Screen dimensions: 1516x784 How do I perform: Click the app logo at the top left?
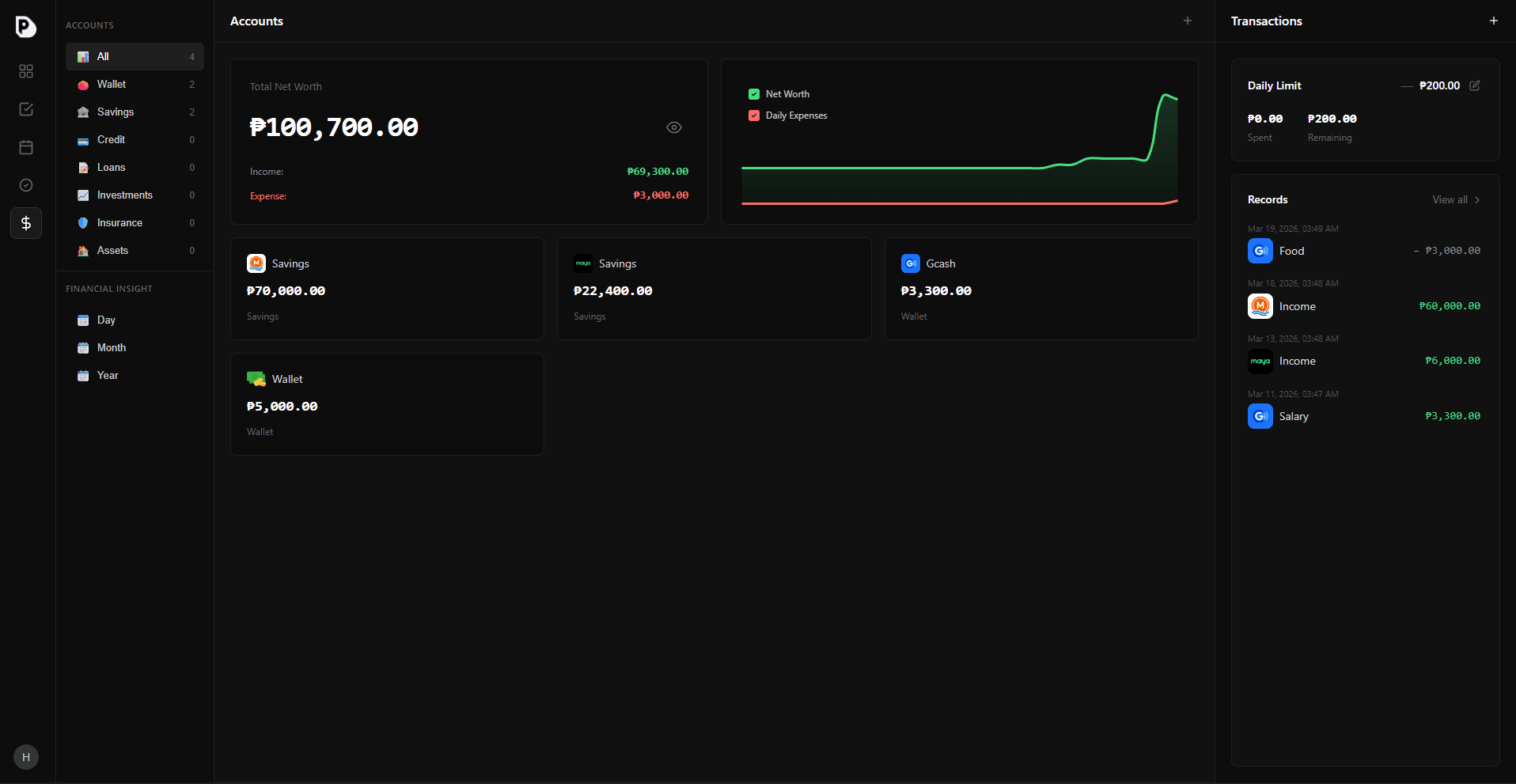pyautogui.click(x=26, y=27)
